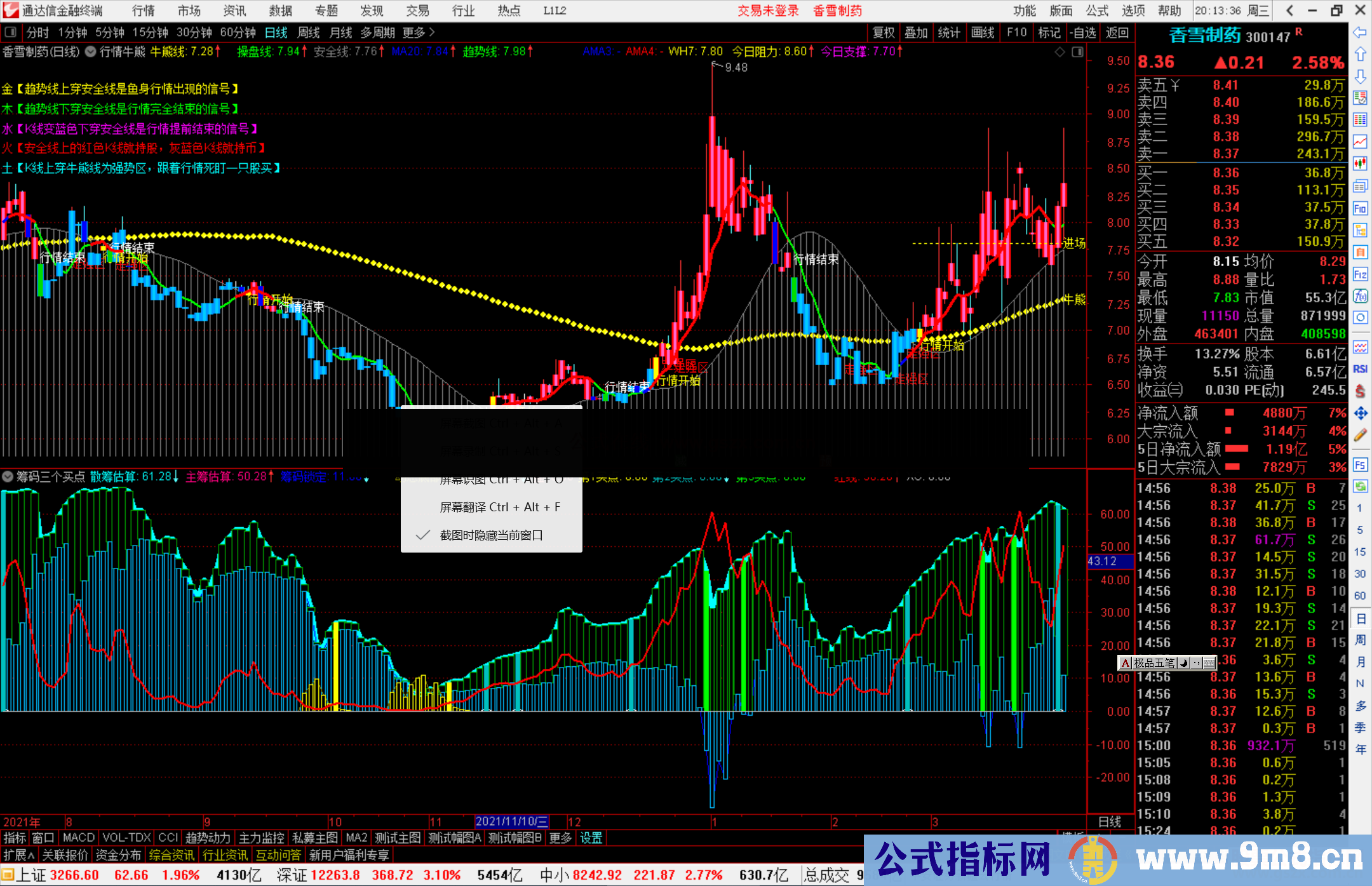The width and height of the screenshot is (1372, 886).
Task: Open 更多 indicators list in bottom tab bar
Action: (560, 838)
